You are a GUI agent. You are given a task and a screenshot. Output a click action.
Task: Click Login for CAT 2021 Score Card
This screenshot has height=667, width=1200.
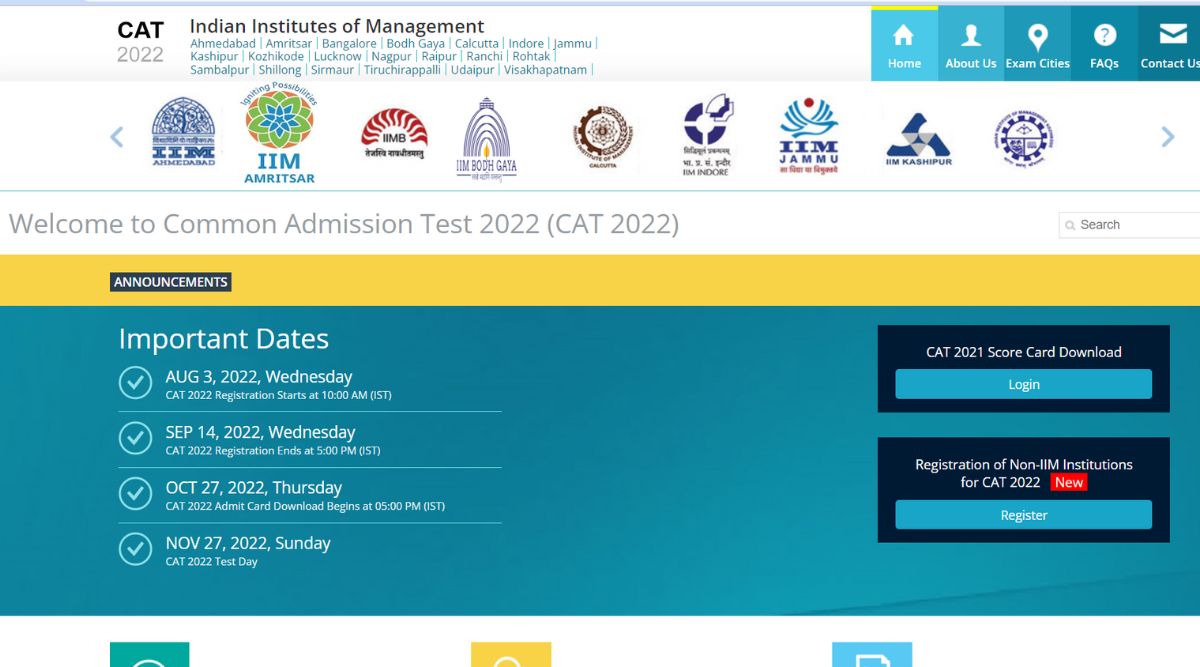[1023, 384]
